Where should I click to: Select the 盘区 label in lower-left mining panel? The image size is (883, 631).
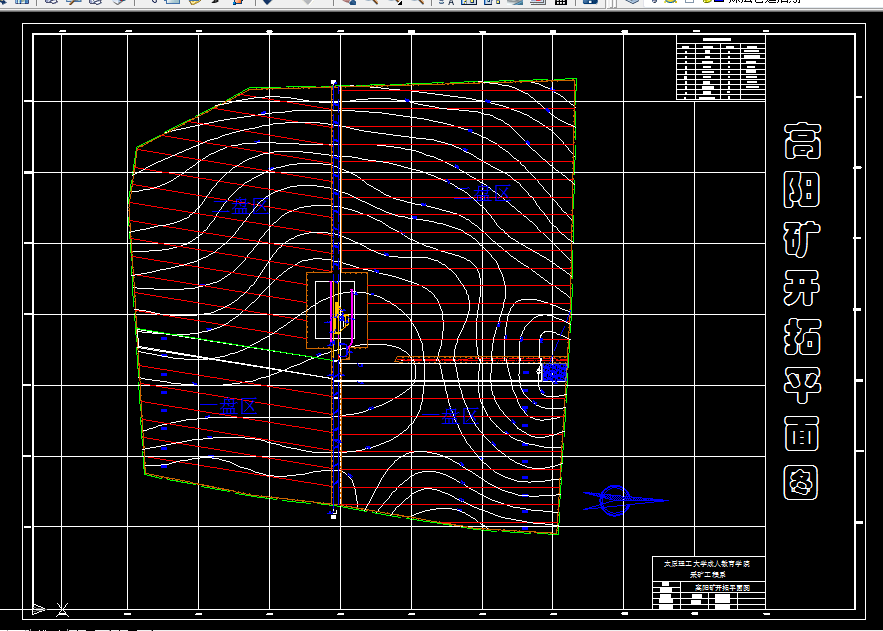(229, 406)
